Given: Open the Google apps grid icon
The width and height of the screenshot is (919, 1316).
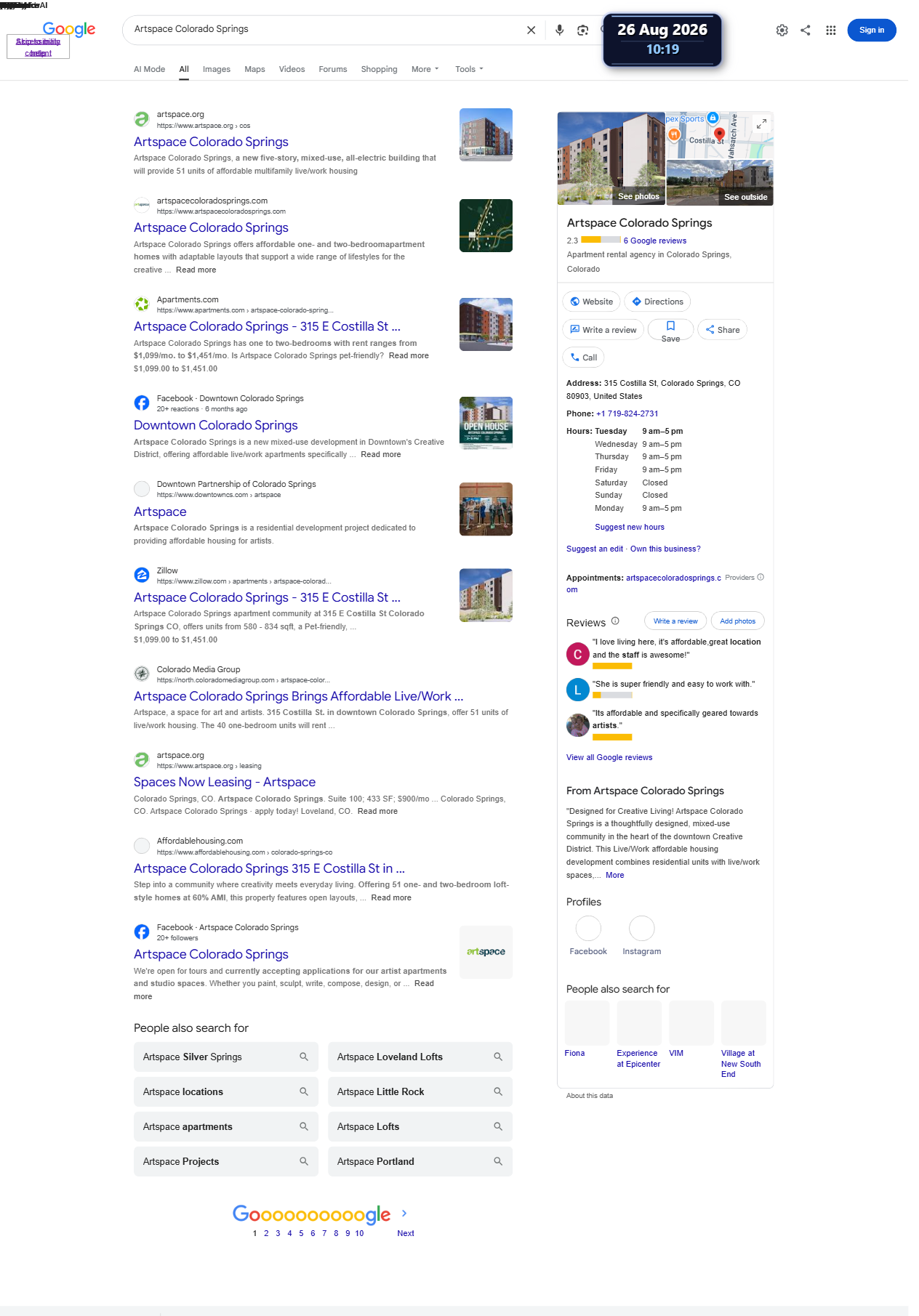Looking at the screenshot, I should [x=830, y=30].
